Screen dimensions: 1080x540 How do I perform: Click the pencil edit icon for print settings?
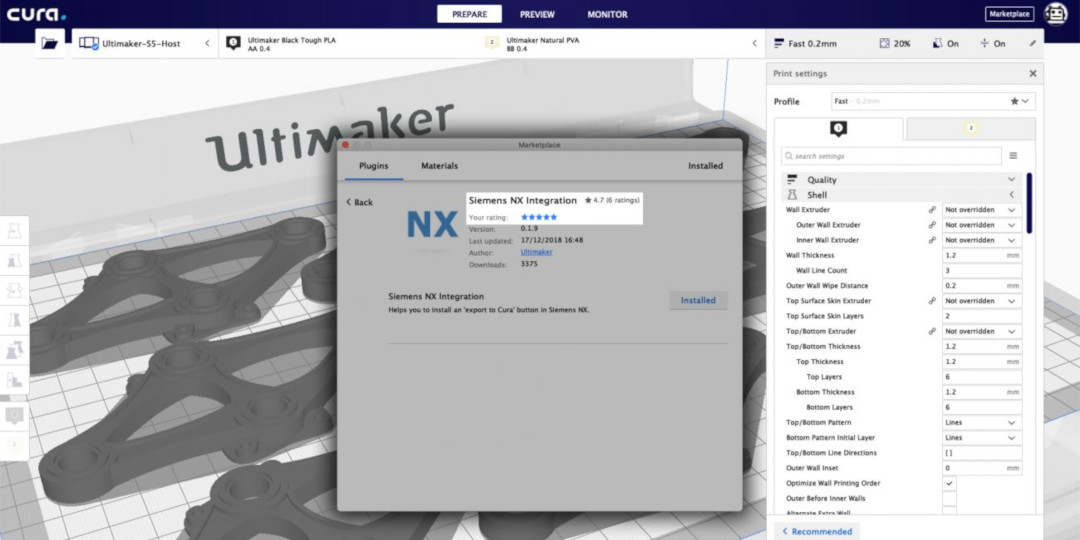click(1032, 43)
